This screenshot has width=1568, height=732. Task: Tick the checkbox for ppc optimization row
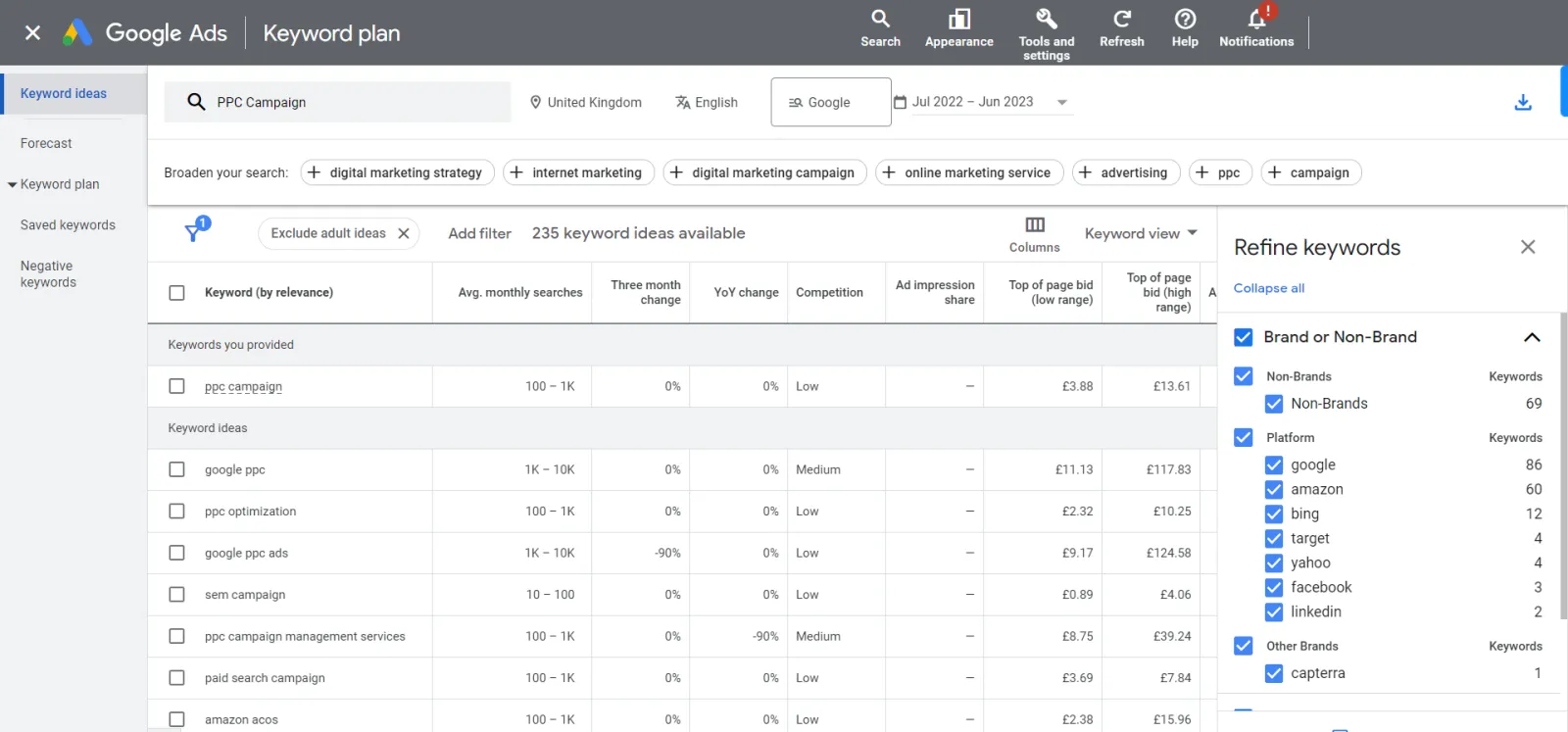pyautogui.click(x=176, y=511)
